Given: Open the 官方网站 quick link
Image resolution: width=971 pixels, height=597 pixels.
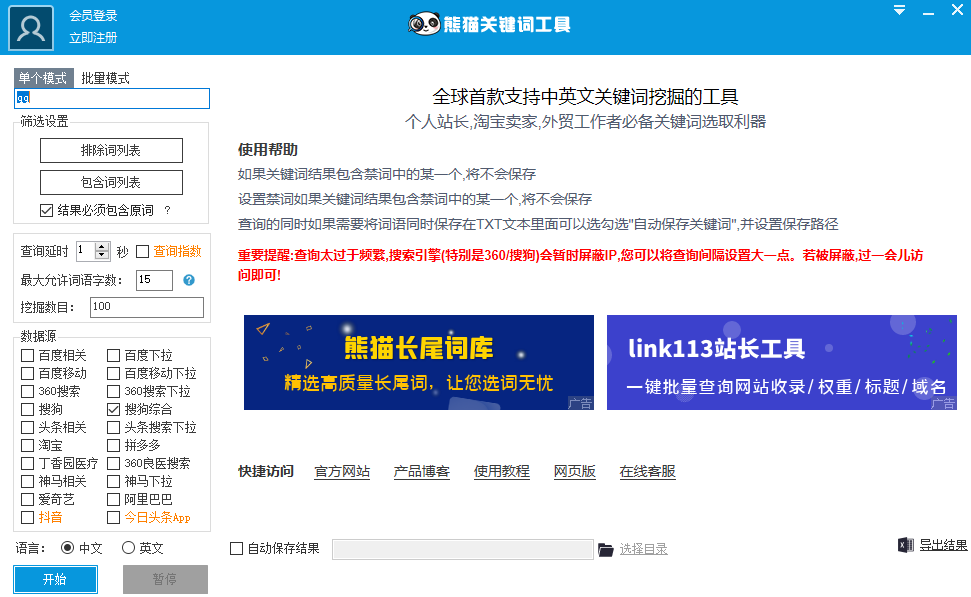Looking at the screenshot, I should pos(342,472).
